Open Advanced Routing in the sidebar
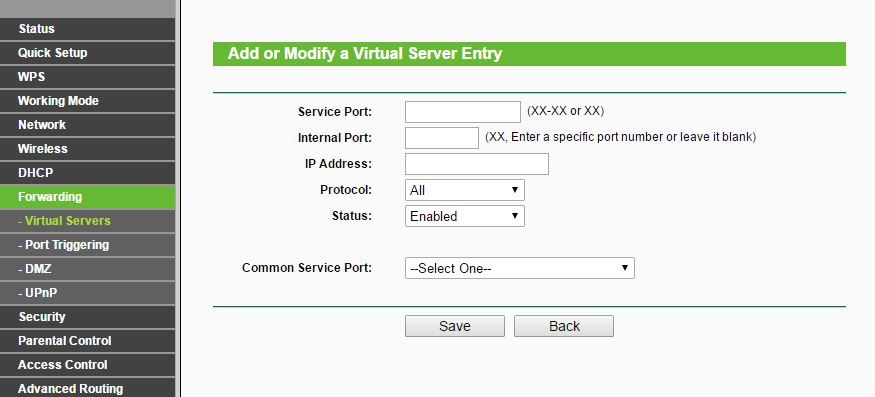The height and width of the screenshot is (397, 875). click(x=88, y=388)
